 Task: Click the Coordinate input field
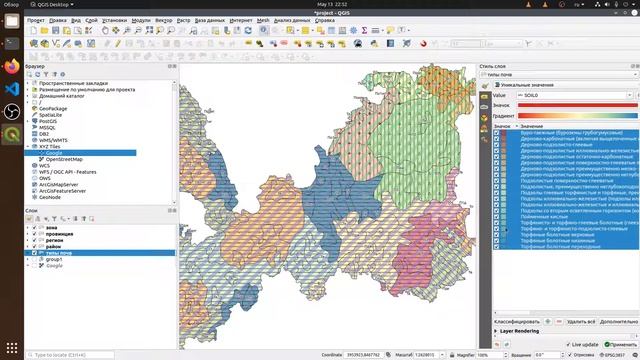[364, 355]
